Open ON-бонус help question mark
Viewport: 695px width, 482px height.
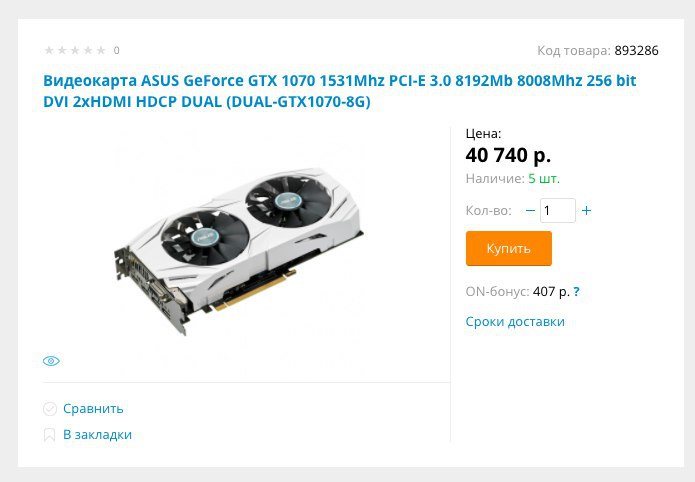tap(576, 292)
